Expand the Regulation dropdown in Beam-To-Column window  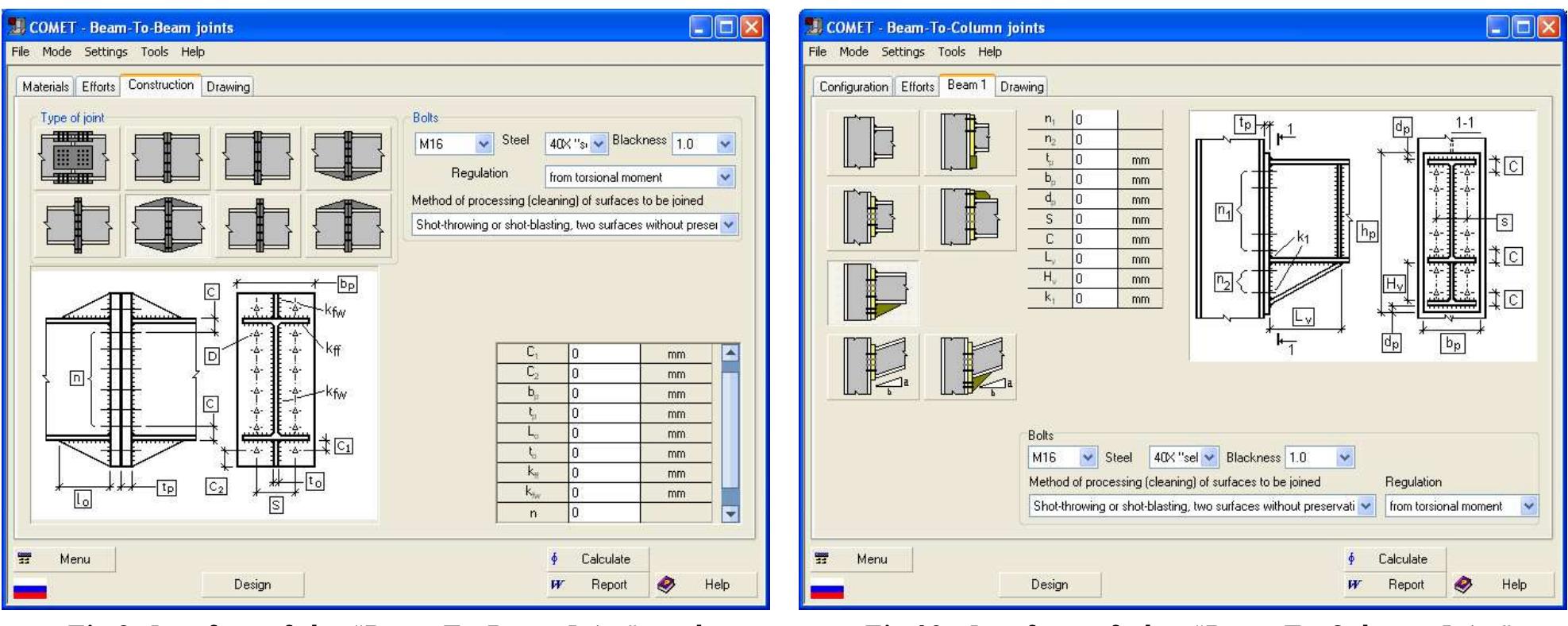click(x=1528, y=506)
